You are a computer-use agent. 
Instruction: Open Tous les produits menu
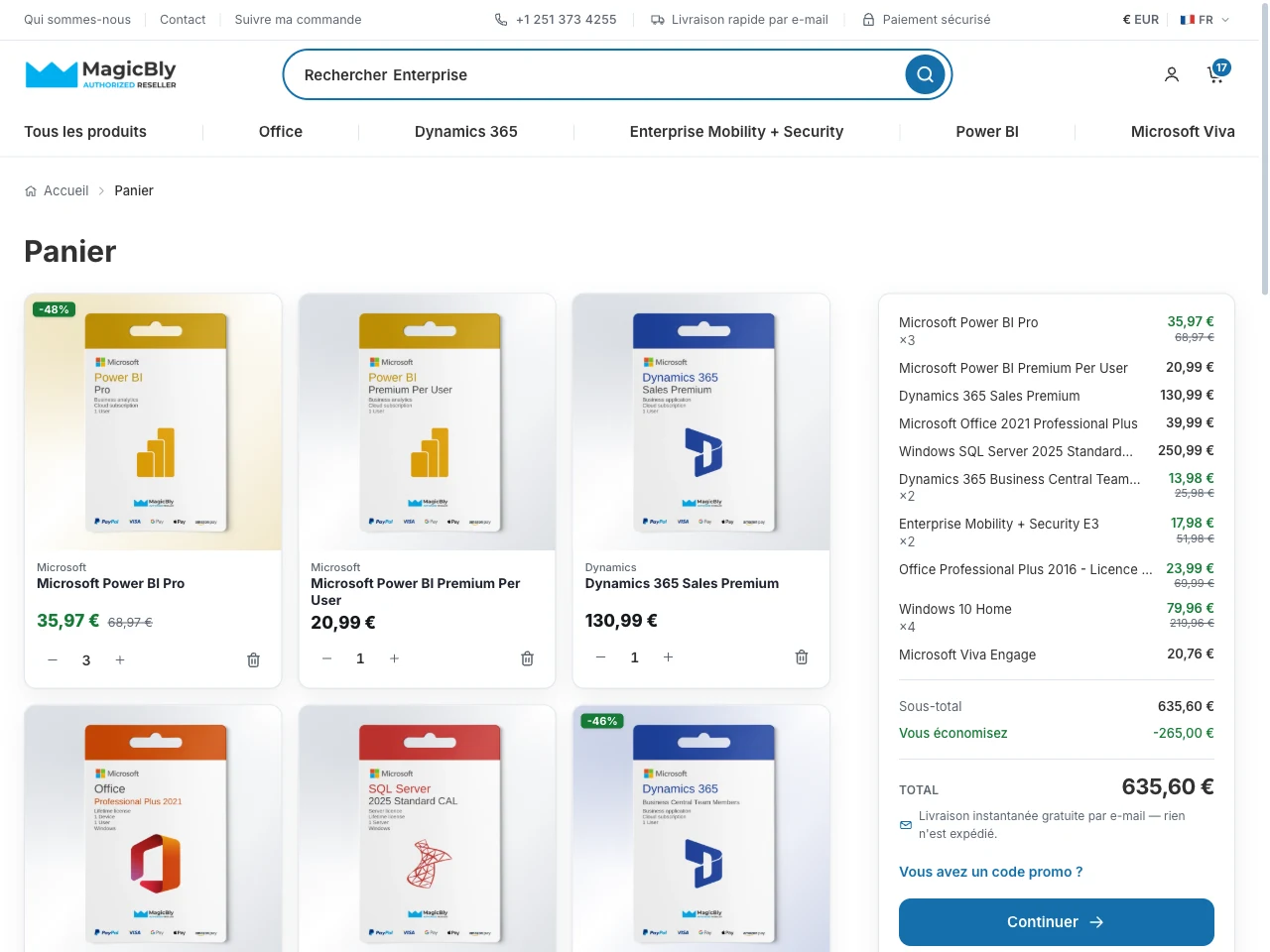click(x=85, y=132)
